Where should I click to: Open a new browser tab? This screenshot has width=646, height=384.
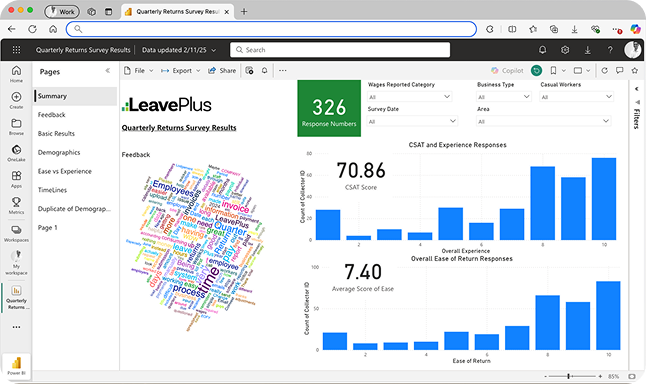pyautogui.click(x=244, y=12)
